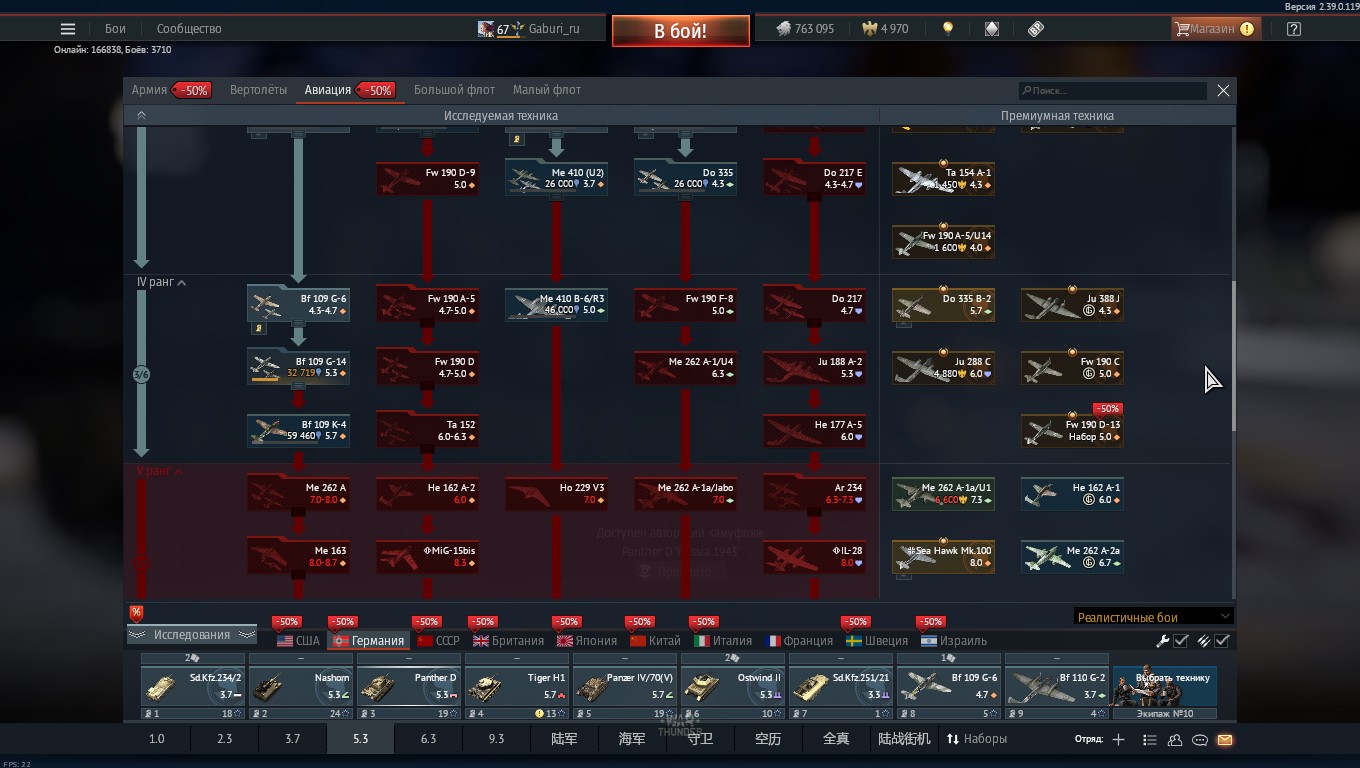The height and width of the screenshot is (768, 1360).
Task: Select the США nation
Action: 299,641
